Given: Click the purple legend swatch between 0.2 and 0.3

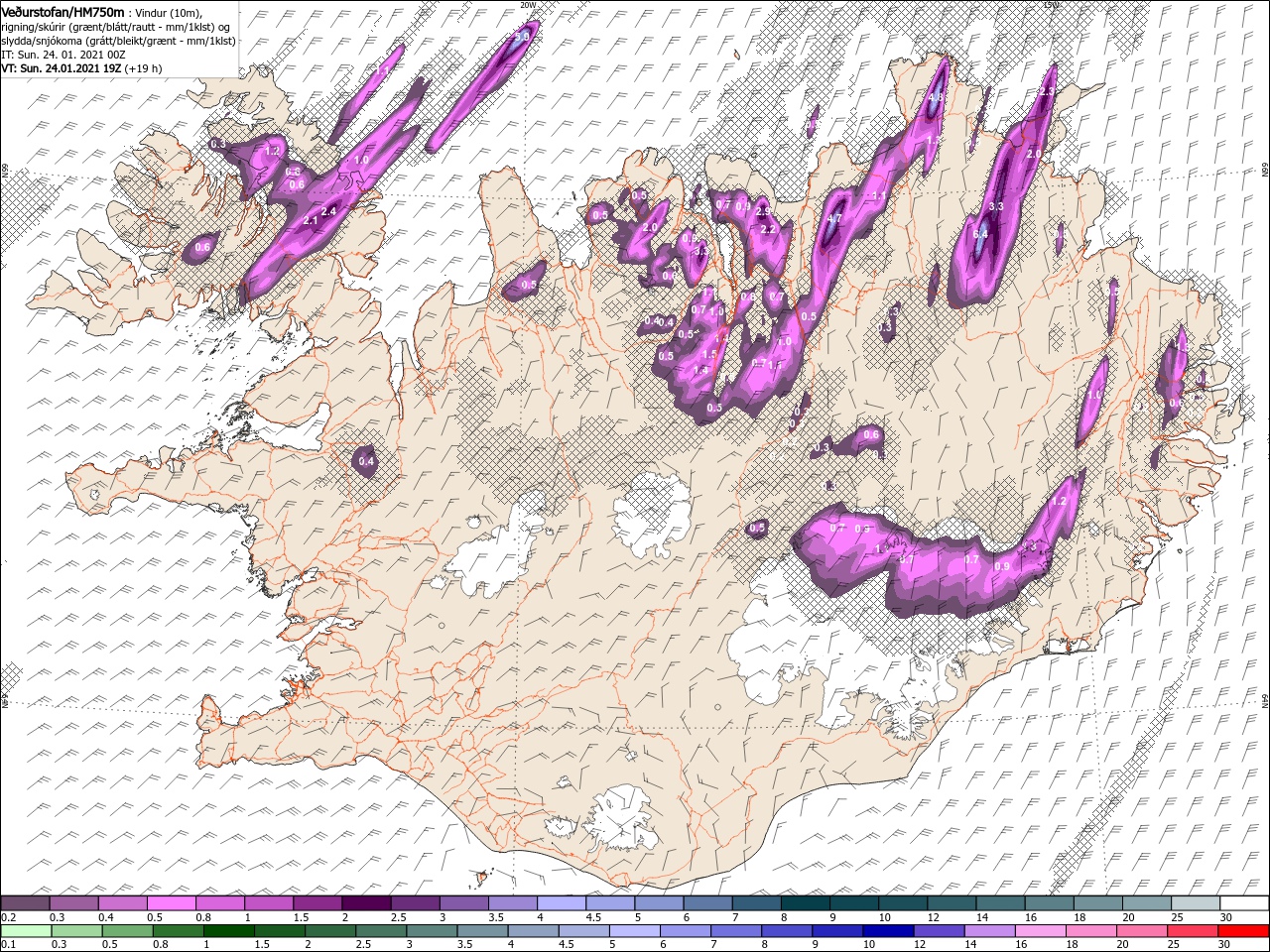Looking at the screenshot, I should point(26,903).
